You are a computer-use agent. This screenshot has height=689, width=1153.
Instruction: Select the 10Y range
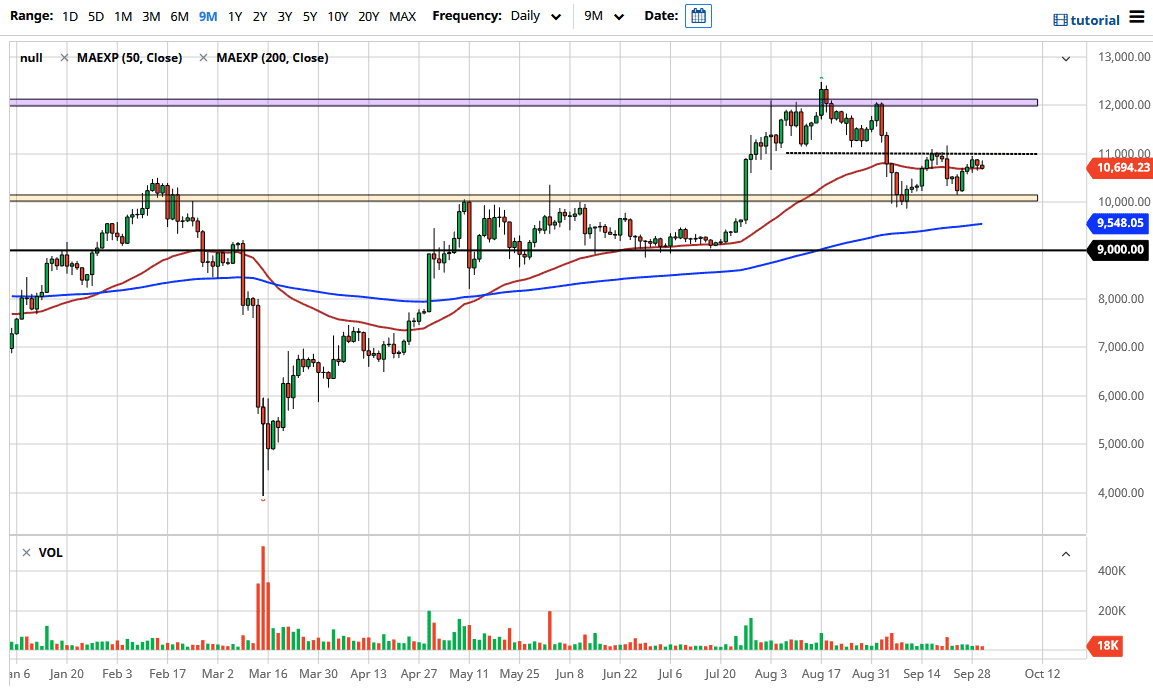click(338, 16)
